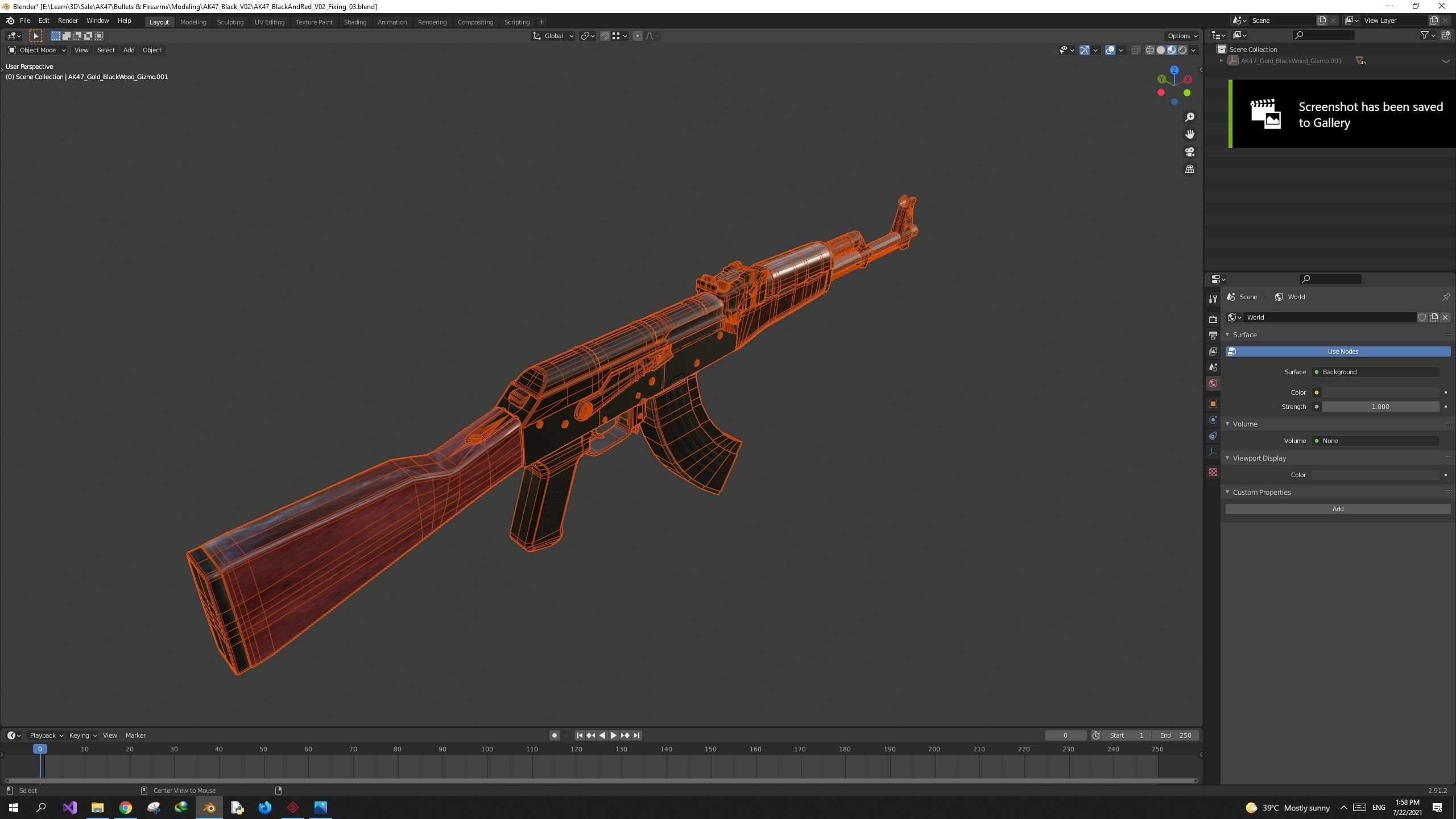This screenshot has width=1456, height=819.
Task: Open the viewport Add menu
Action: coord(129,50)
